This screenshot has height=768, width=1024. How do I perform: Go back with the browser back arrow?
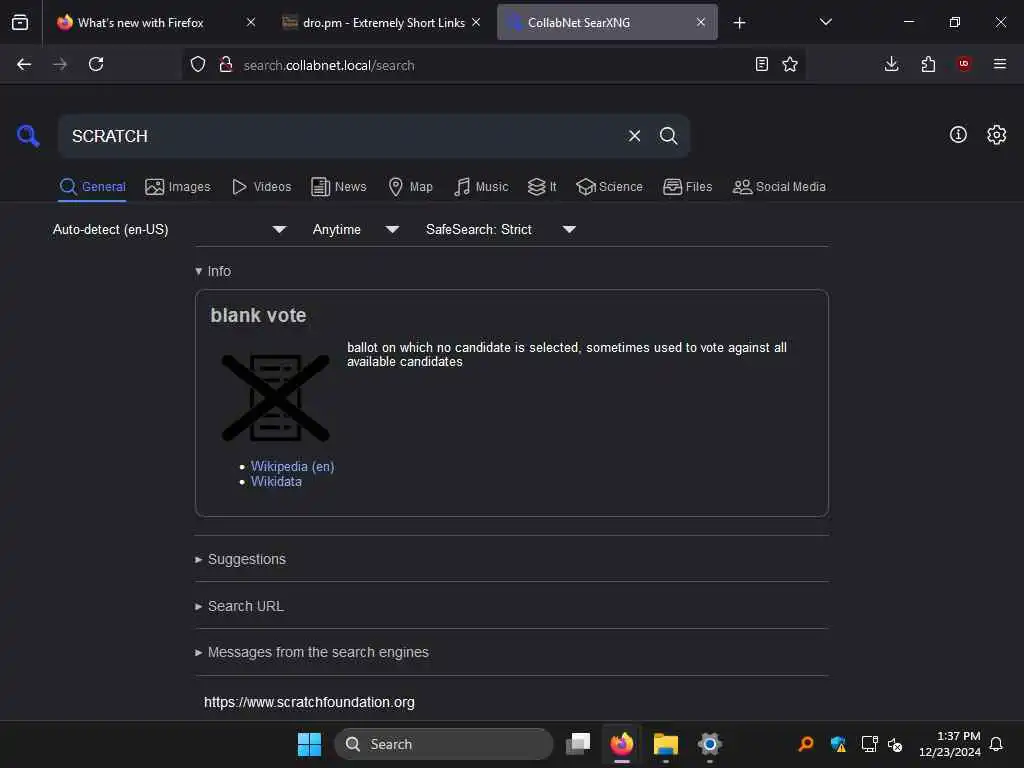24,64
